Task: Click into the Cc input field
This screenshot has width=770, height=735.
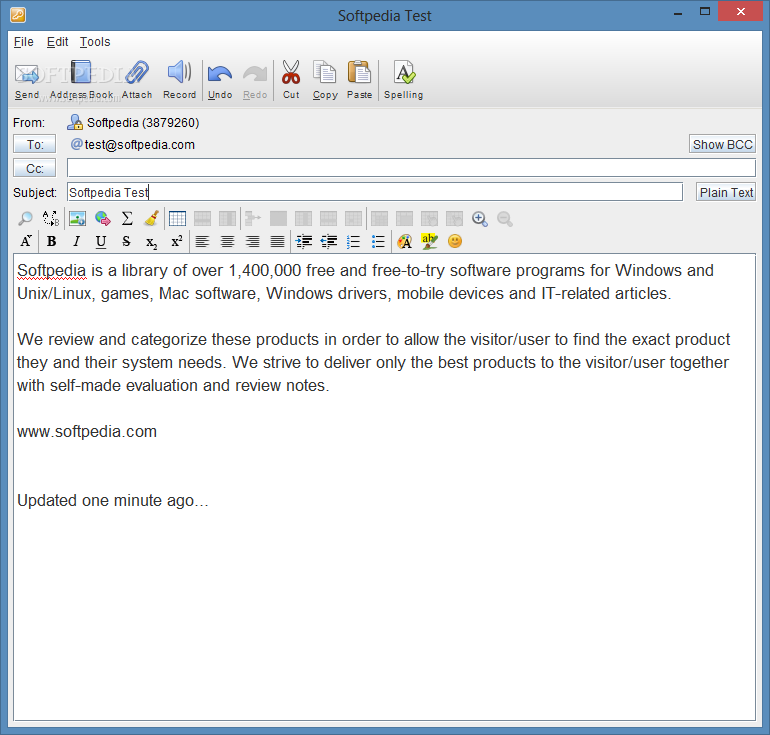Action: point(411,168)
